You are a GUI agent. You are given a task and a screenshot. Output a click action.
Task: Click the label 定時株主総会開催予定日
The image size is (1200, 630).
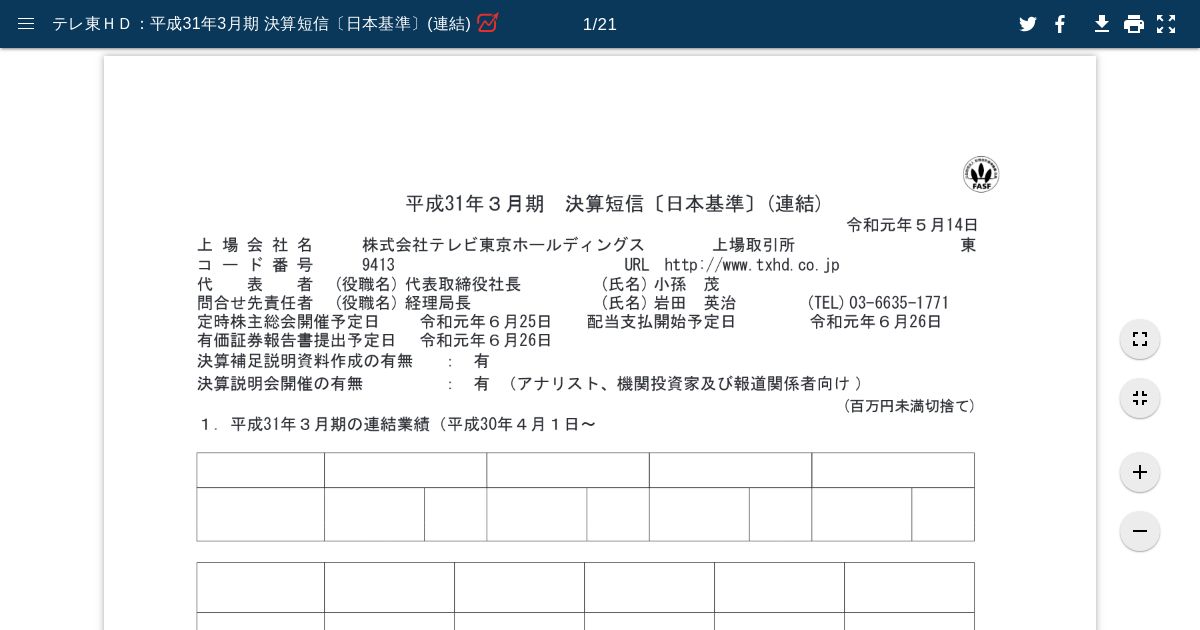click(x=288, y=322)
